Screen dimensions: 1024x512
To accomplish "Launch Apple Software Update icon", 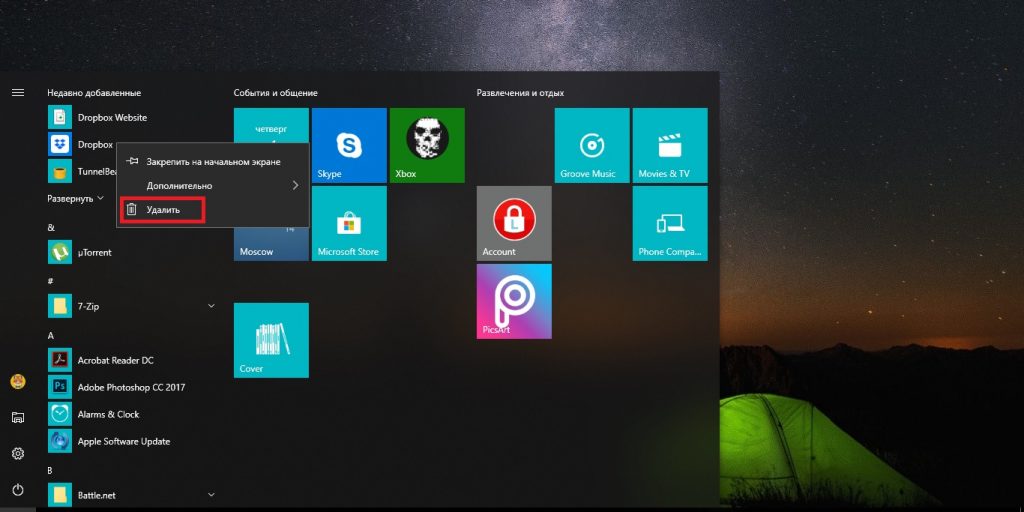I will click(60, 441).
